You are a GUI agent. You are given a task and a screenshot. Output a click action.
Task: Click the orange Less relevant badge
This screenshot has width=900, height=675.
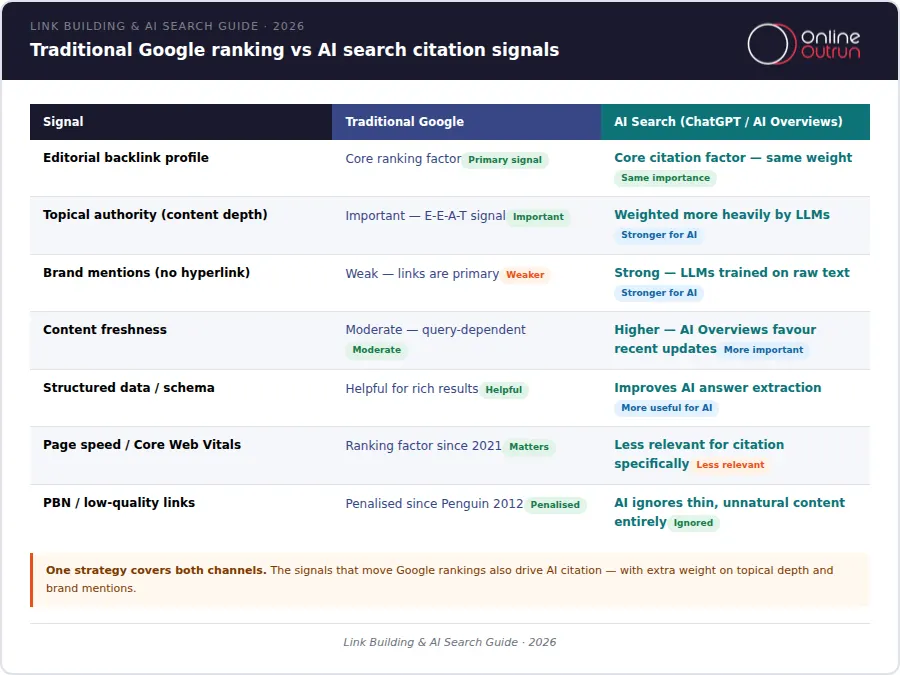point(730,465)
